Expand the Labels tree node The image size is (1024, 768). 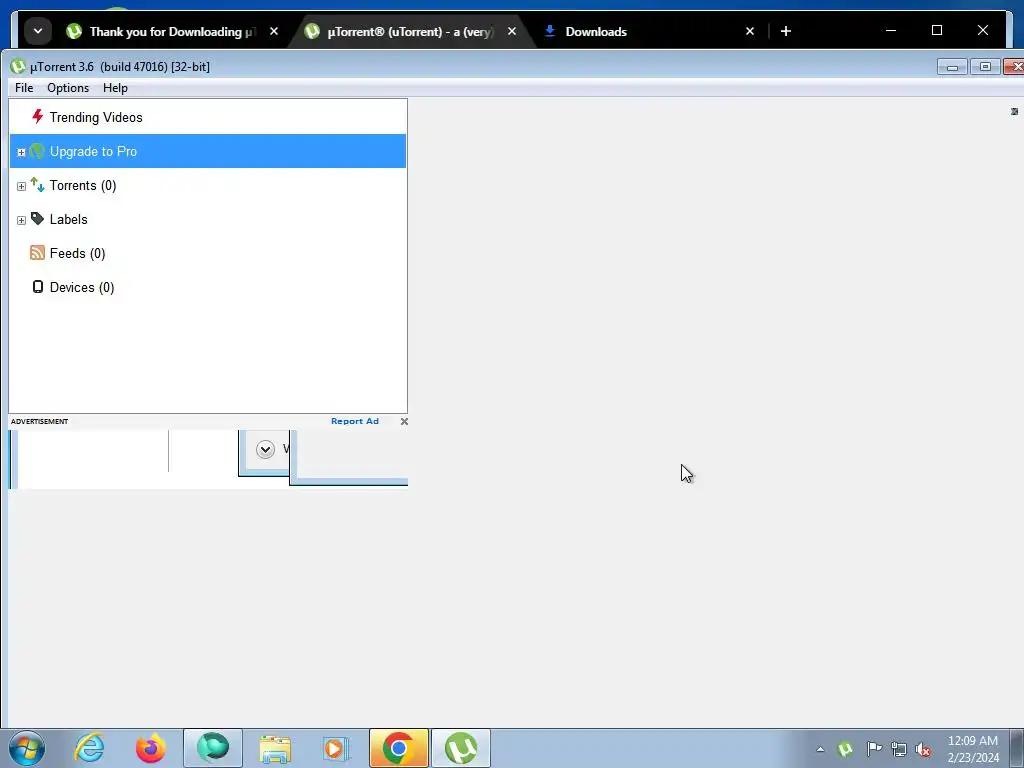coord(21,220)
